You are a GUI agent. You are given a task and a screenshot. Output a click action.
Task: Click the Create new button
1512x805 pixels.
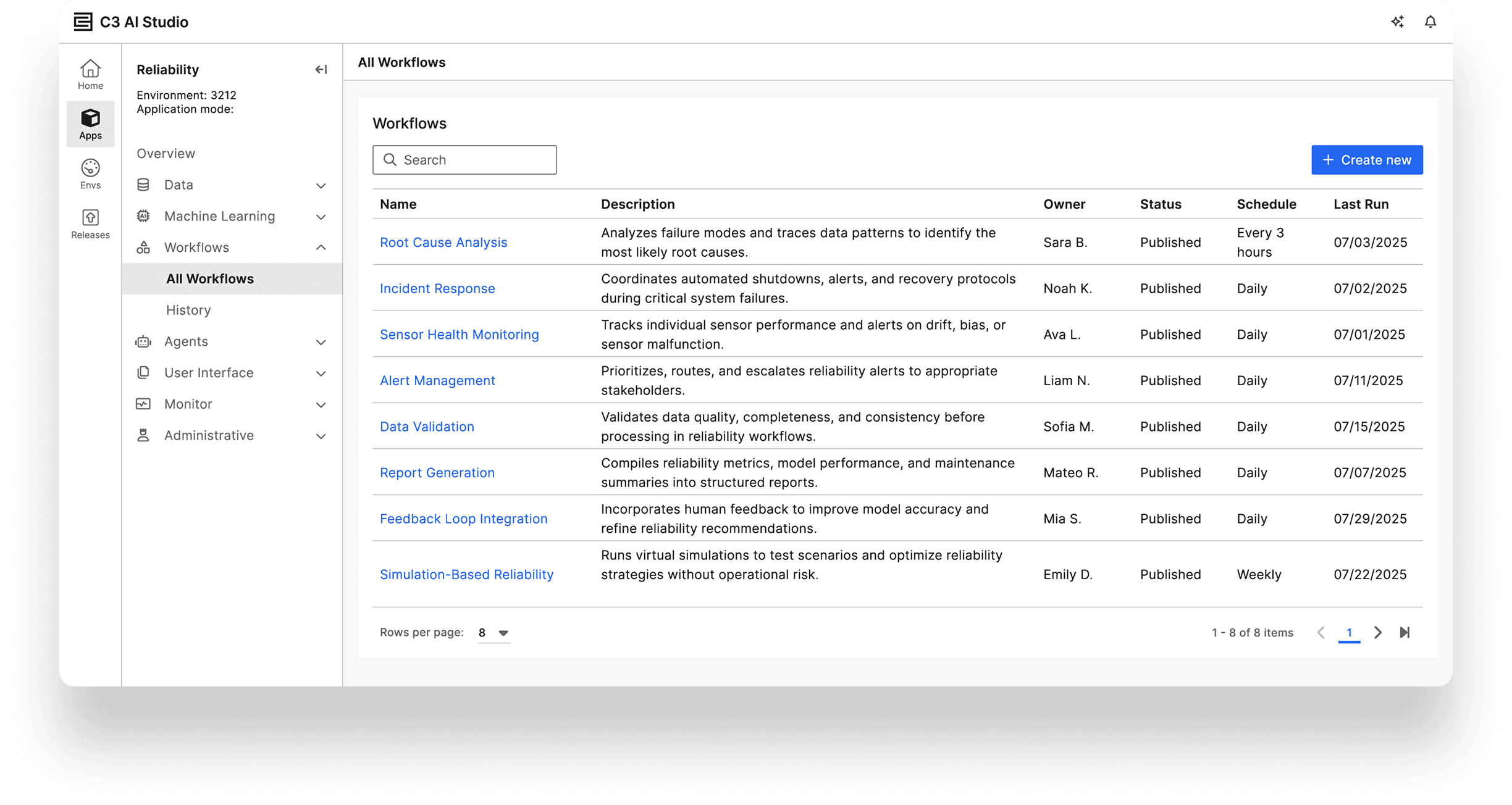pos(1367,160)
